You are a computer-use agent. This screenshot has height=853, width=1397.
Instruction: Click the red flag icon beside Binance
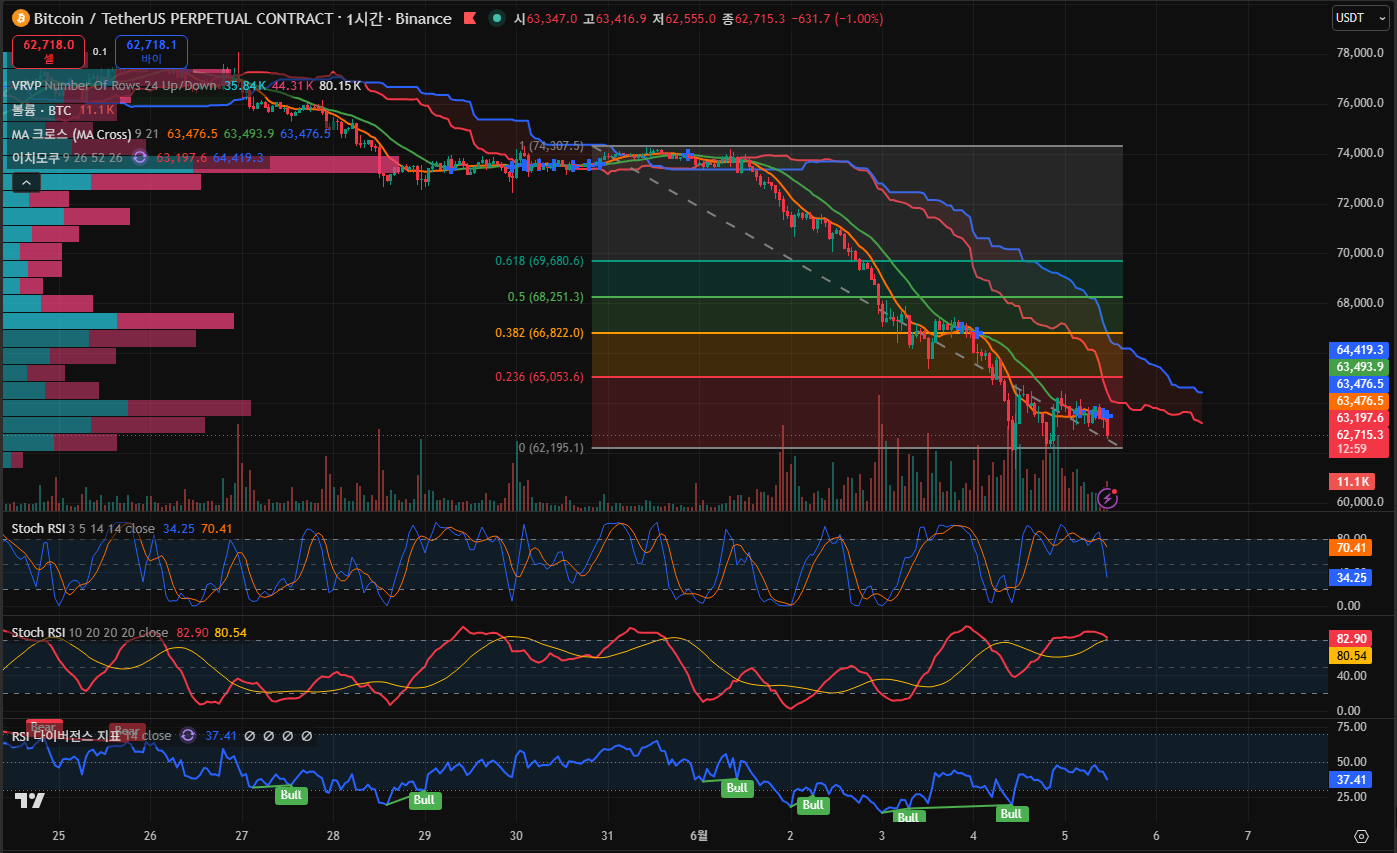[468, 18]
